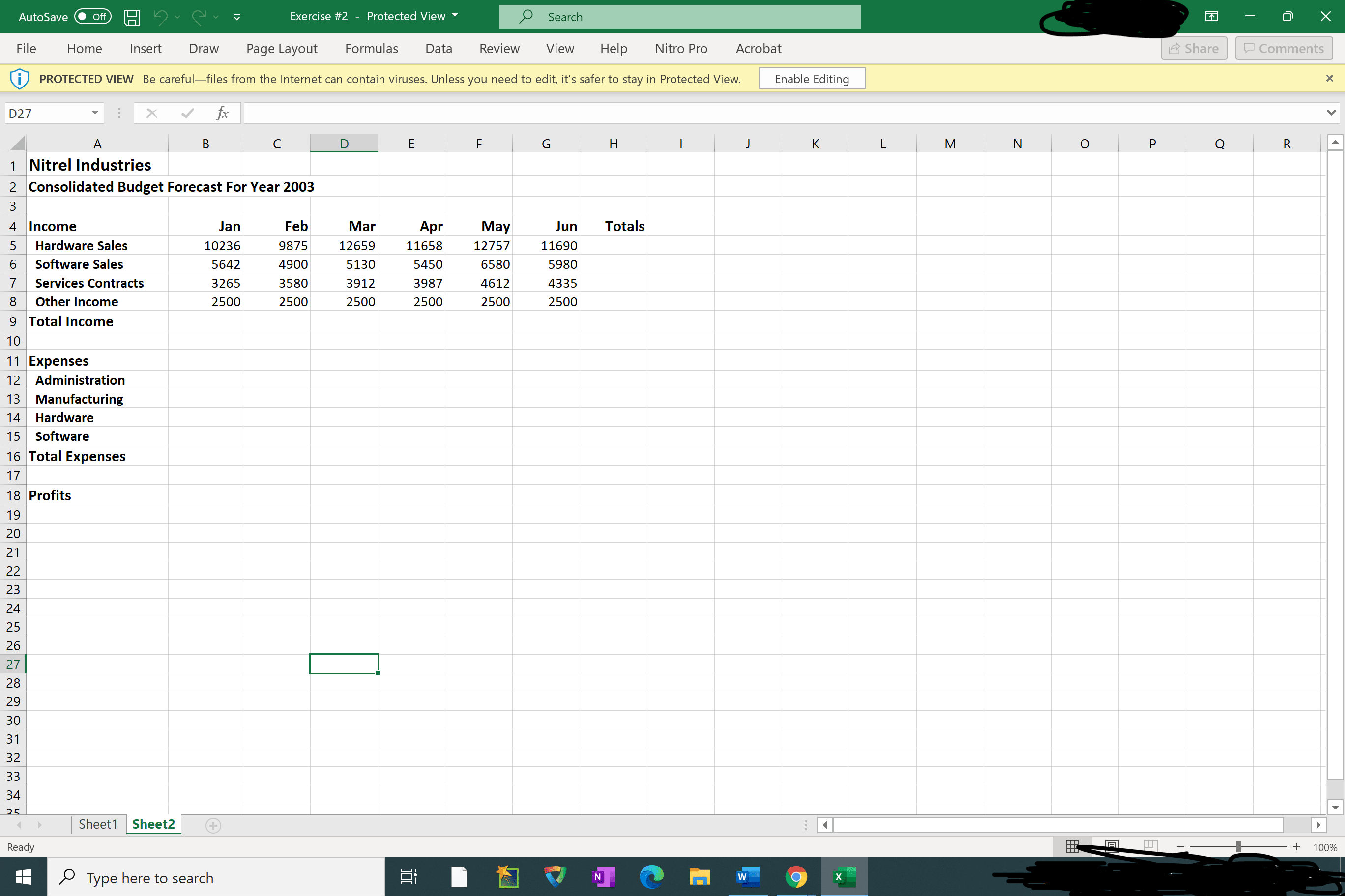
Task: Click the Undo arrow icon
Action: coord(160,17)
